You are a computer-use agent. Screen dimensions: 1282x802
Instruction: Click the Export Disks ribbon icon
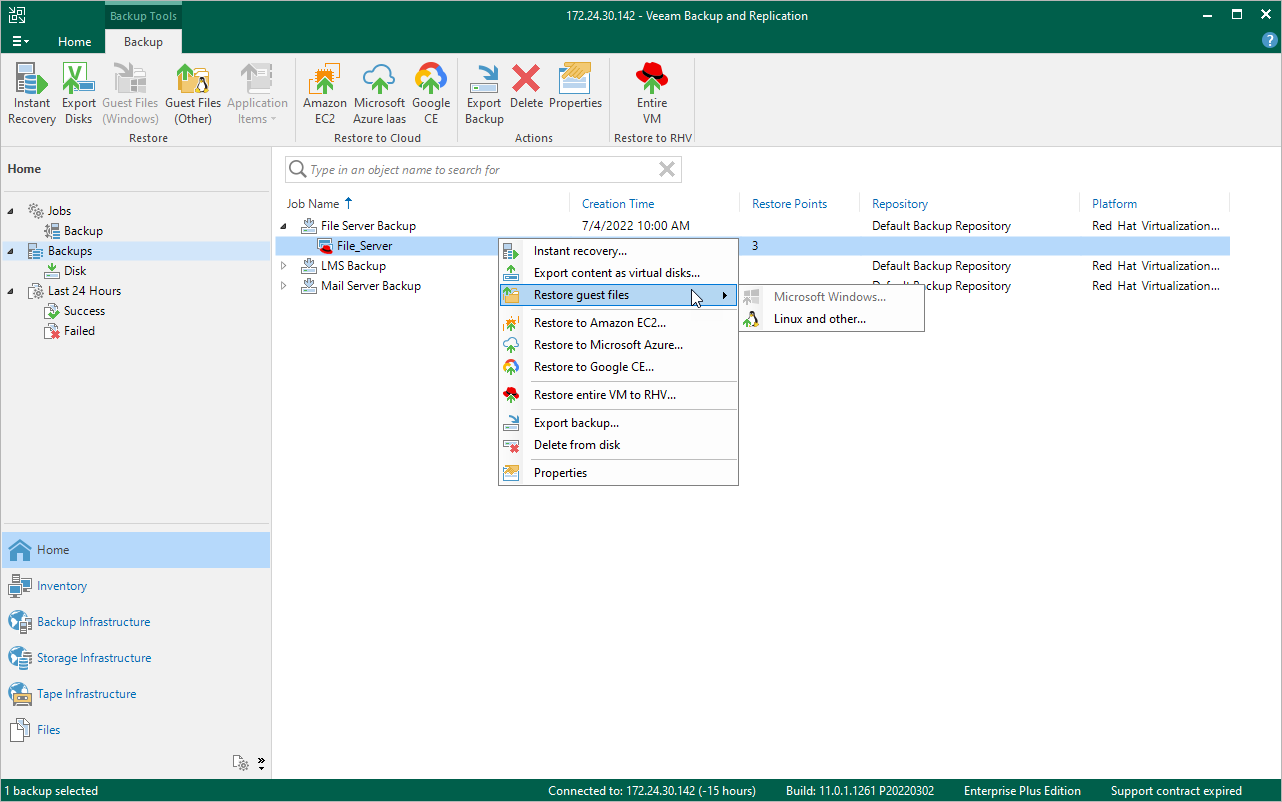click(x=79, y=94)
